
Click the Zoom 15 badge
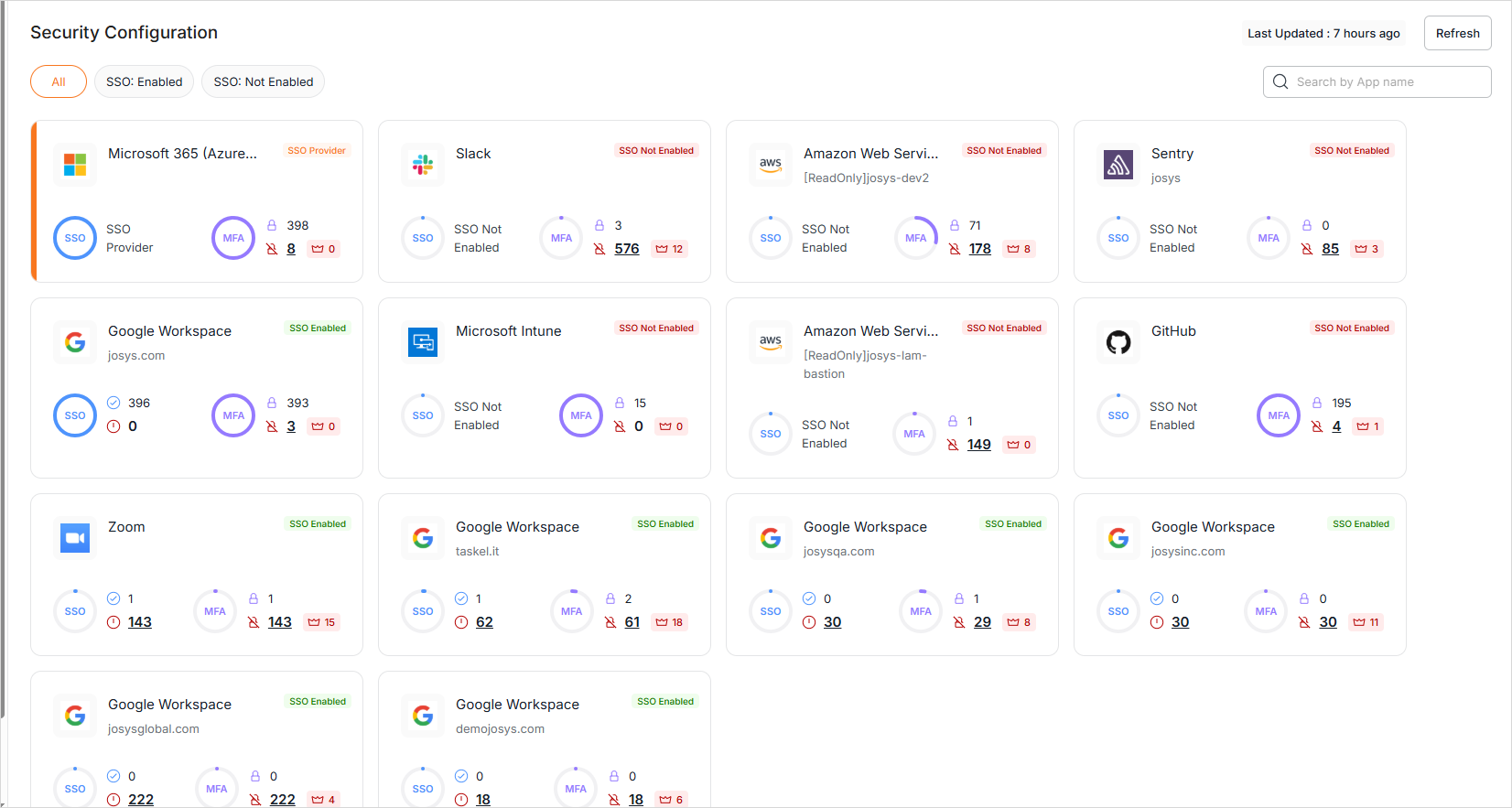tap(322, 622)
